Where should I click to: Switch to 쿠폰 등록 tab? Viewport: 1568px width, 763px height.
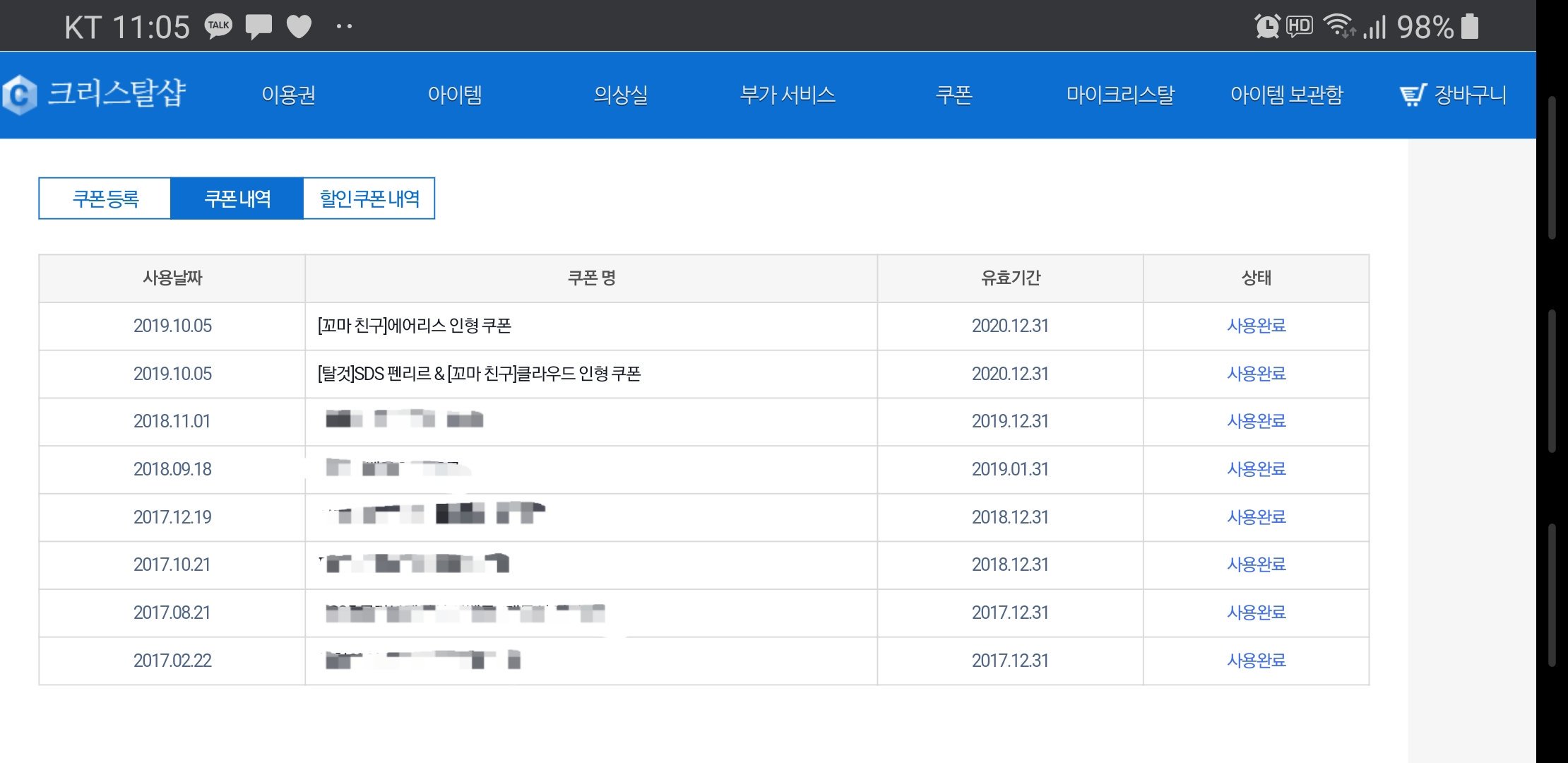tap(105, 199)
